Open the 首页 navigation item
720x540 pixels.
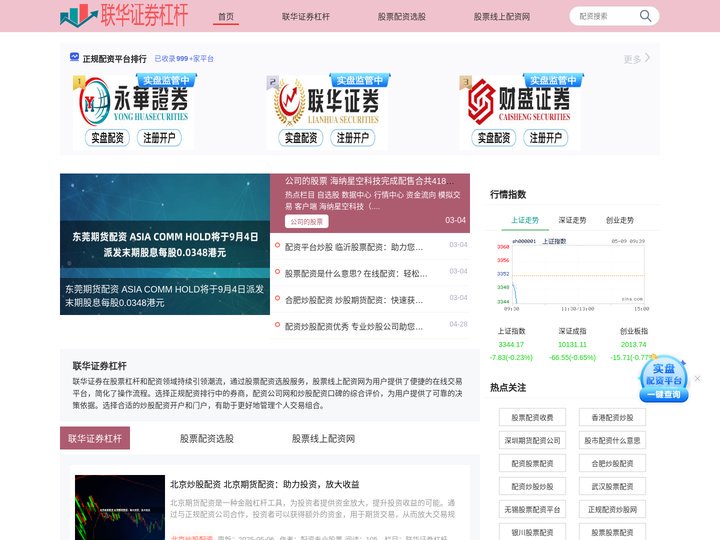coord(226,17)
